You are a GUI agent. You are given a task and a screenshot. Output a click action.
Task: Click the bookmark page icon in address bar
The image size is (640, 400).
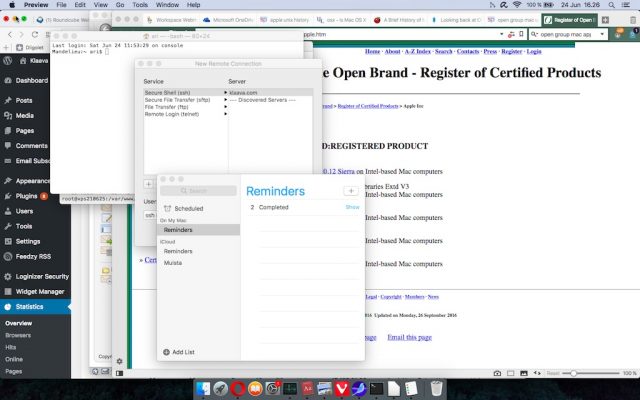point(521,34)
